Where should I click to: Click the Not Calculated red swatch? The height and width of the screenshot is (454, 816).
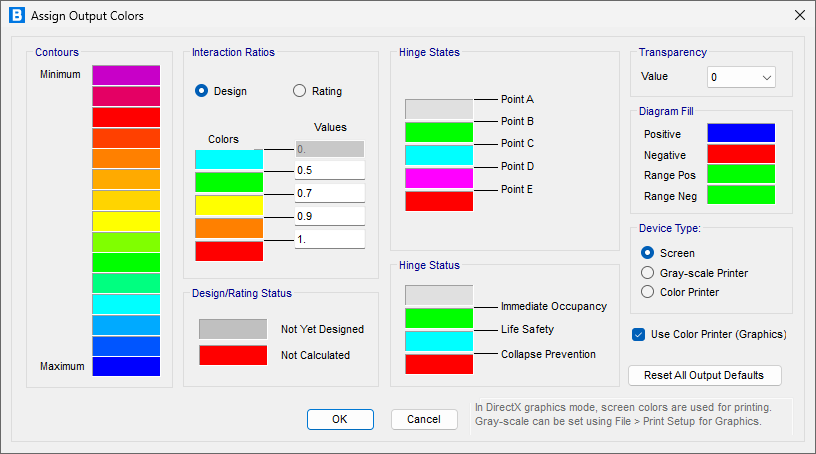[232, 355]
